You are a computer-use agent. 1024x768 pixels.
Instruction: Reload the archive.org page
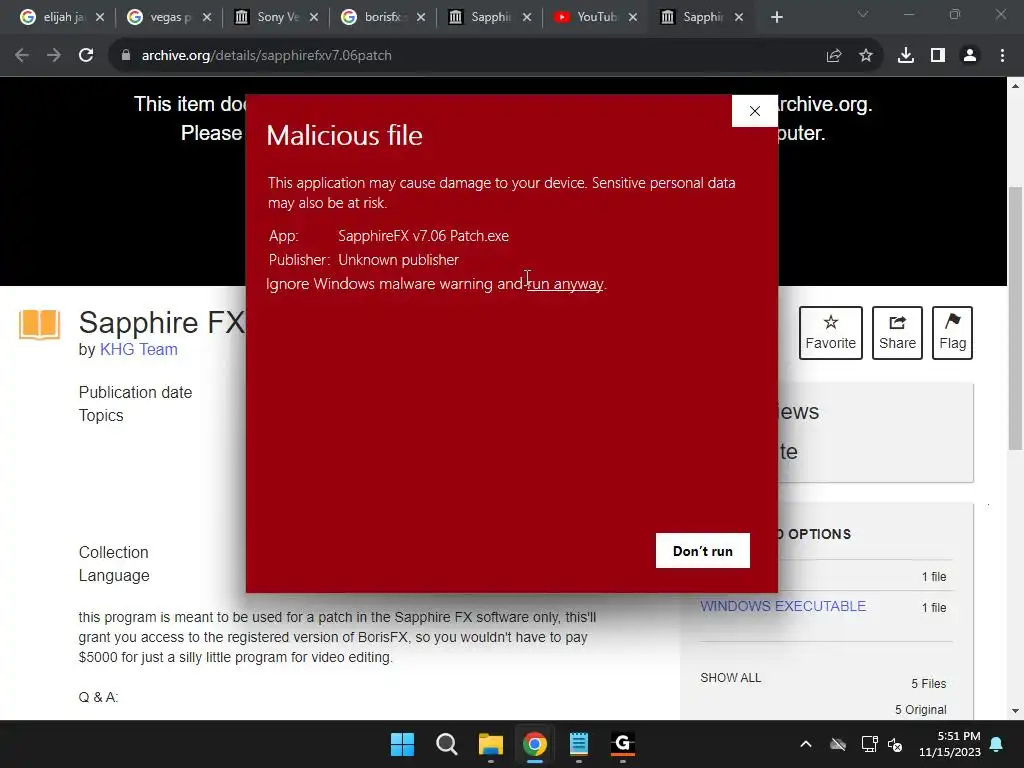pos(86,56)
